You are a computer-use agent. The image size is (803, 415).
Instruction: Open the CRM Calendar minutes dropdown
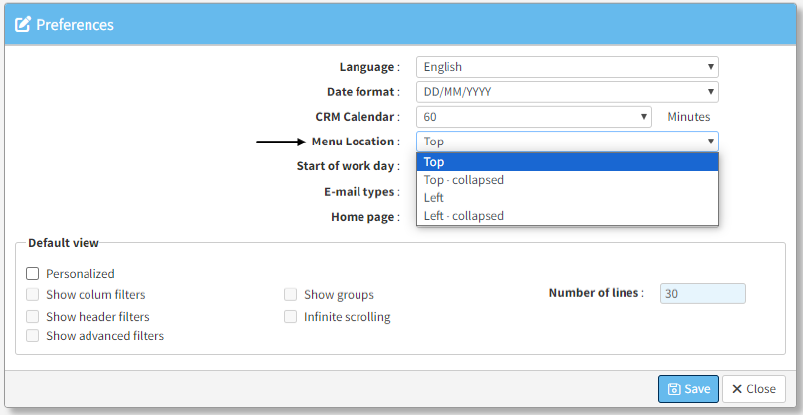534,117
